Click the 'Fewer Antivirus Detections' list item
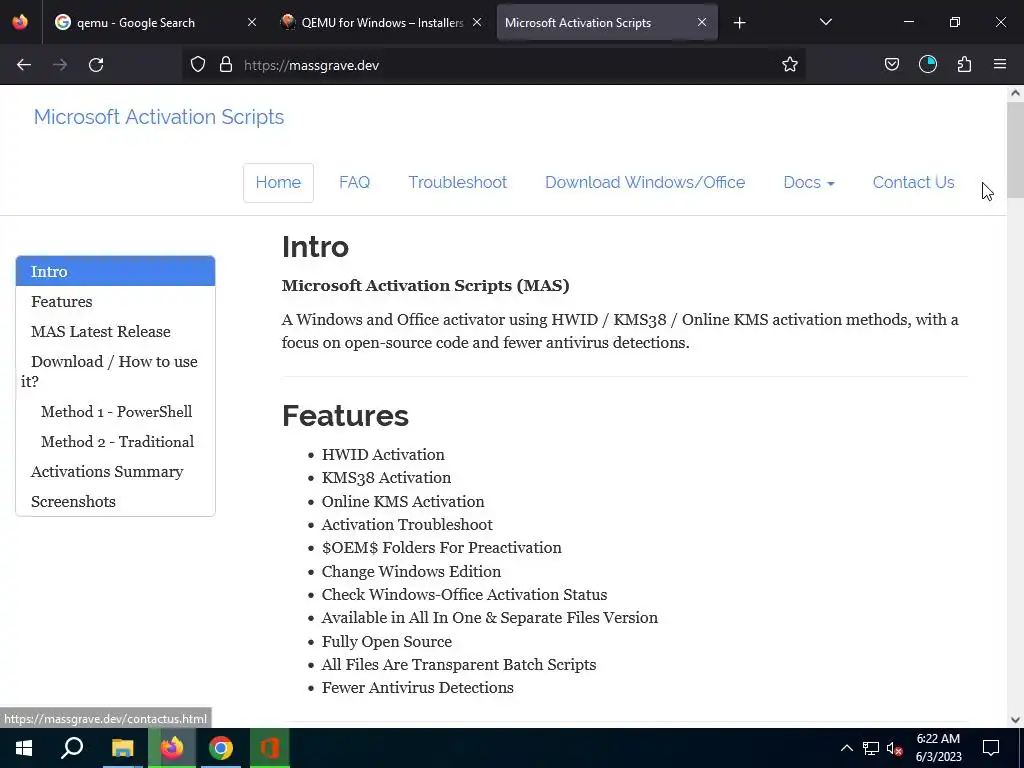Image resolution: width=1024 pixels, height=768 pixels. click(417, 688)
